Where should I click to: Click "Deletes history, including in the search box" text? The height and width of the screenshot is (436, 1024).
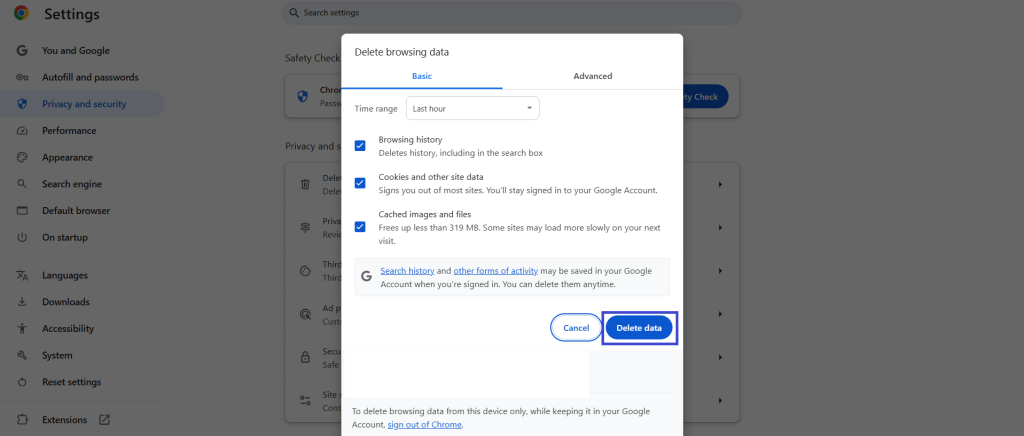click(461, 153)
